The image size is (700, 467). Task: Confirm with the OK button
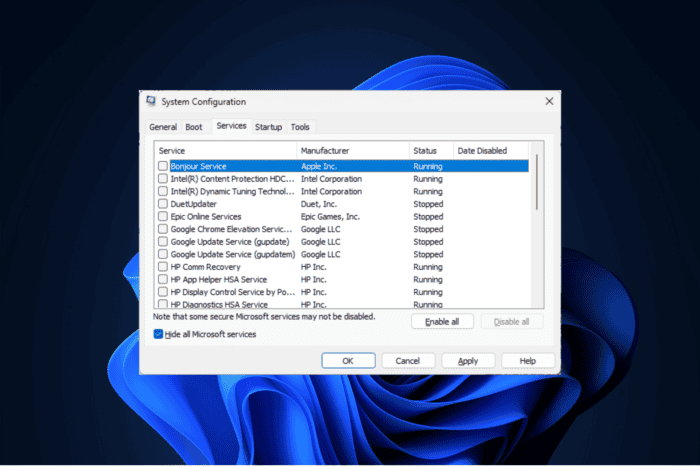(348, 361)
